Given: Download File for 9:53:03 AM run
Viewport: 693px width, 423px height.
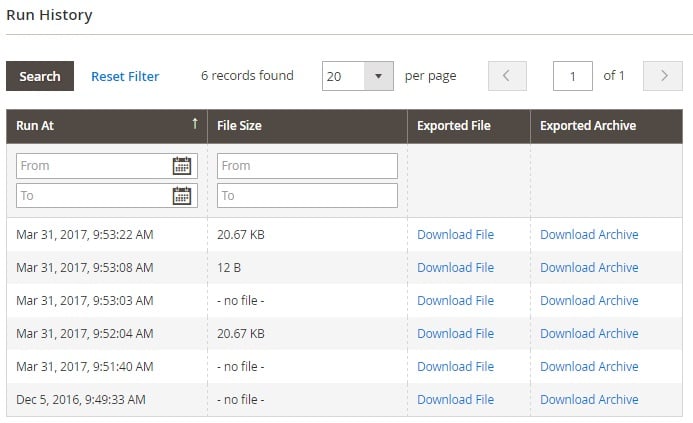Looking at the screenshot, I should (455, 301).
